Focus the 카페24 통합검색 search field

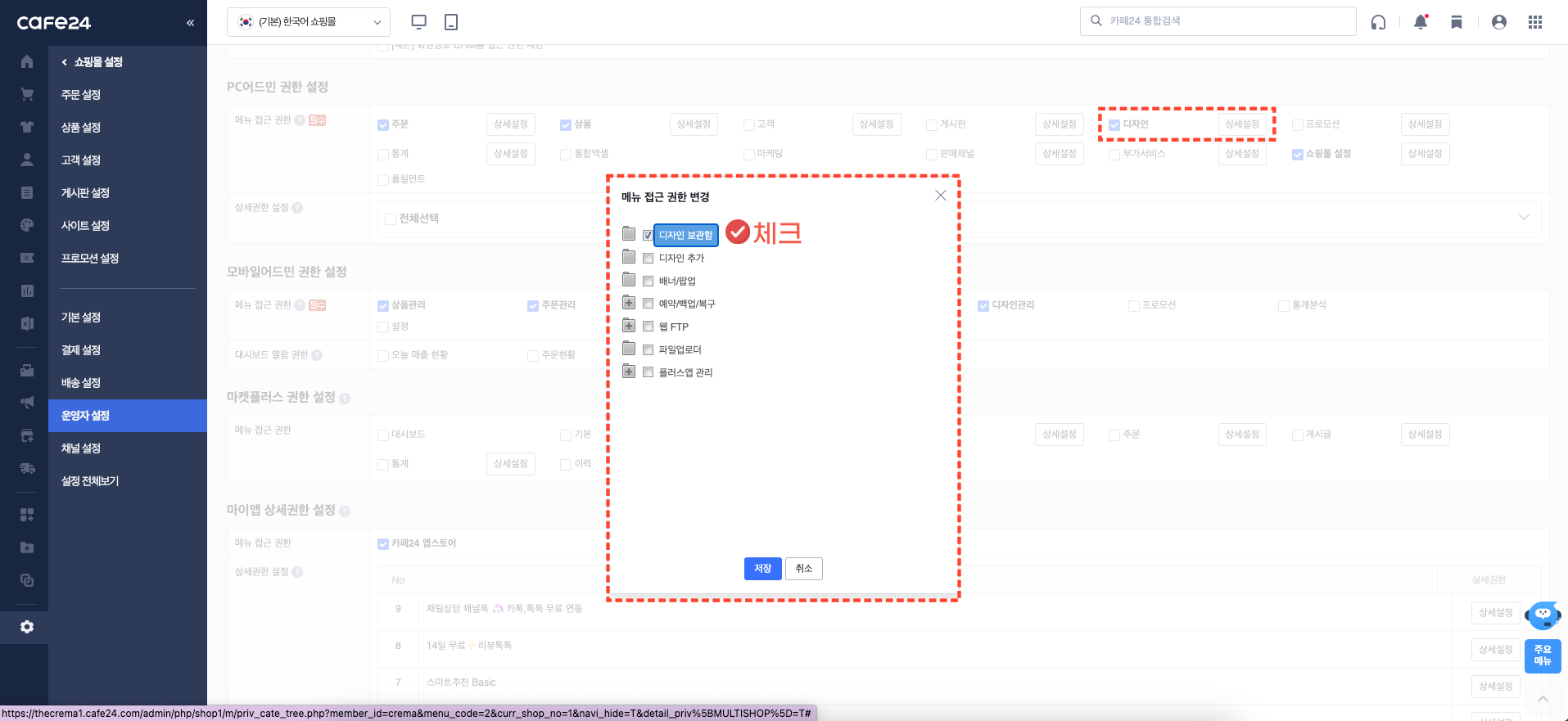1218,21
